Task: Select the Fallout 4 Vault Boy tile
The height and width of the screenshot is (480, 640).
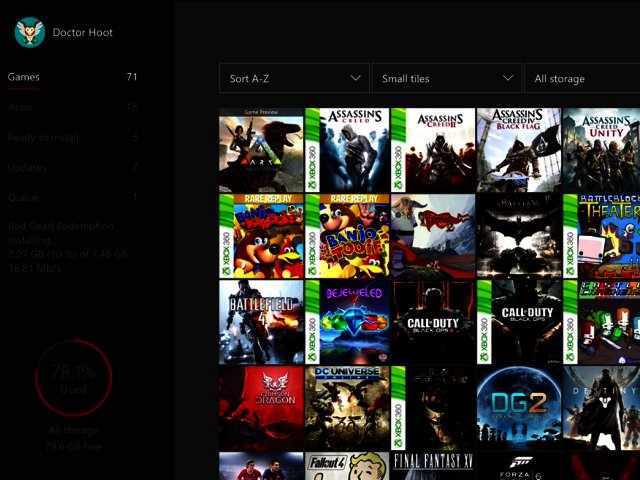Action: coord(347,466)
